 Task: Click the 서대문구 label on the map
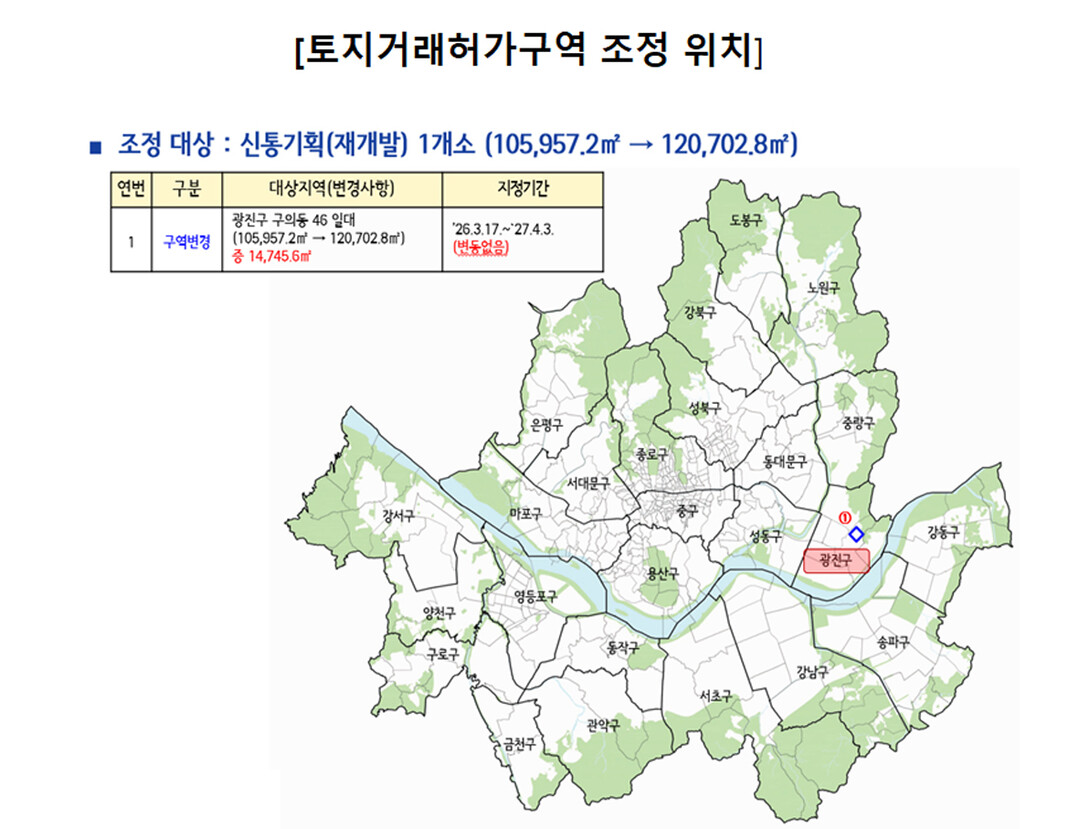588,484
